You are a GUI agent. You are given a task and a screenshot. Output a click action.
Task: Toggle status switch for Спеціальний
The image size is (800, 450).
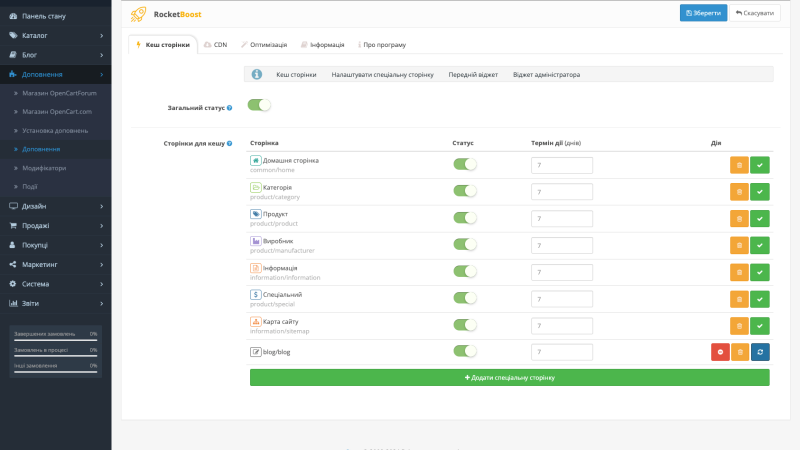click(x=465, y=298)
